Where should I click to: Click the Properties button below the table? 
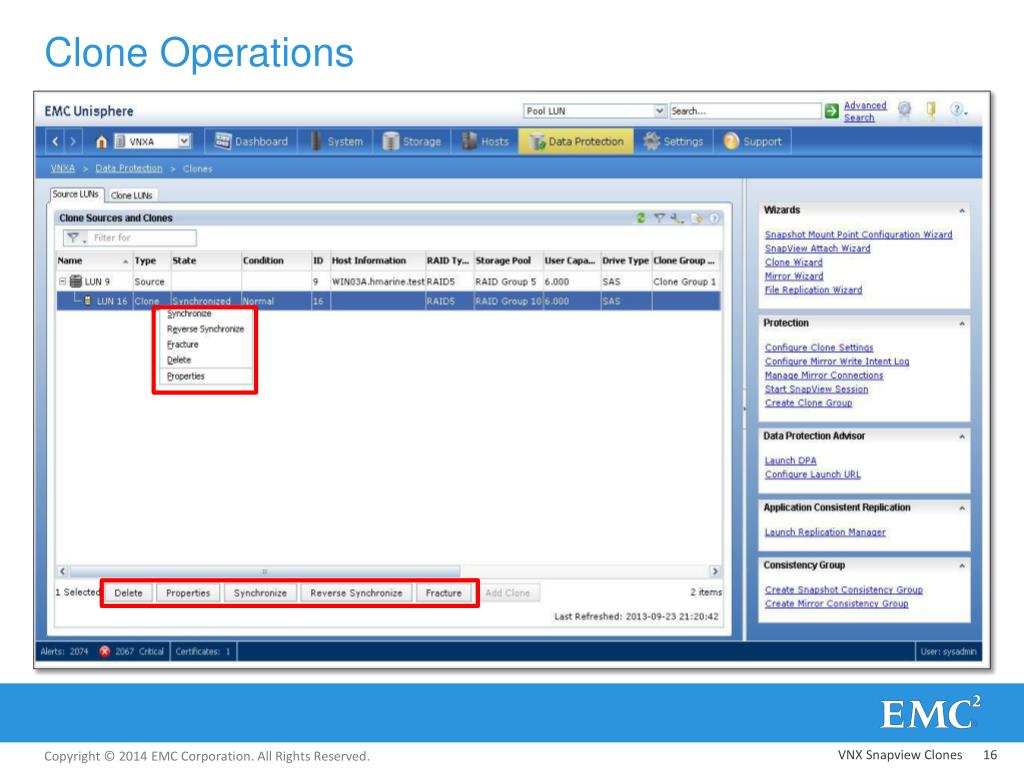click(x=188, y=593)
